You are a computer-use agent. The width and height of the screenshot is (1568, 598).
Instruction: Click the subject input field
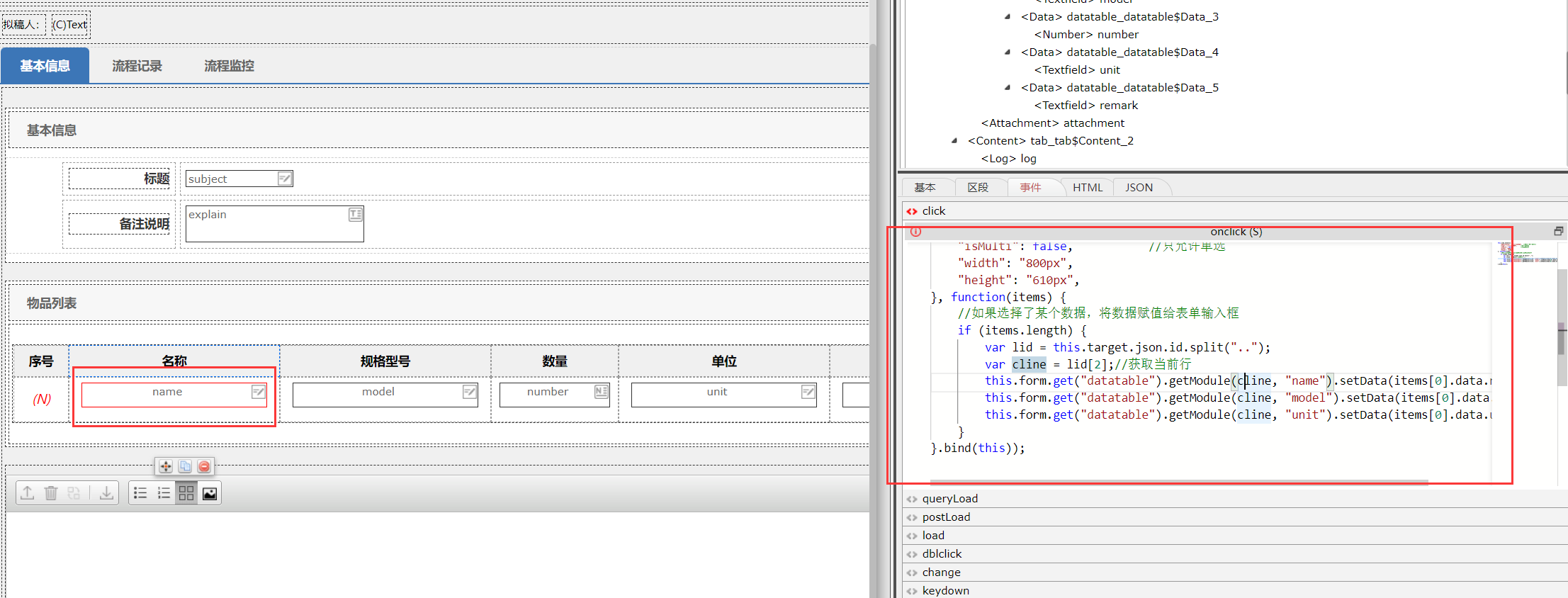point(232,179)
